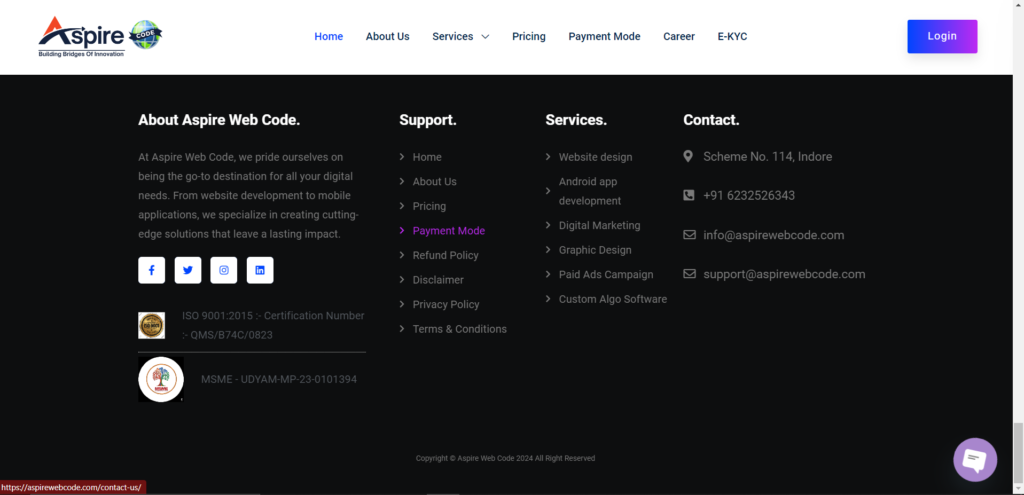Open the Twitter social icon

[188, 270]
